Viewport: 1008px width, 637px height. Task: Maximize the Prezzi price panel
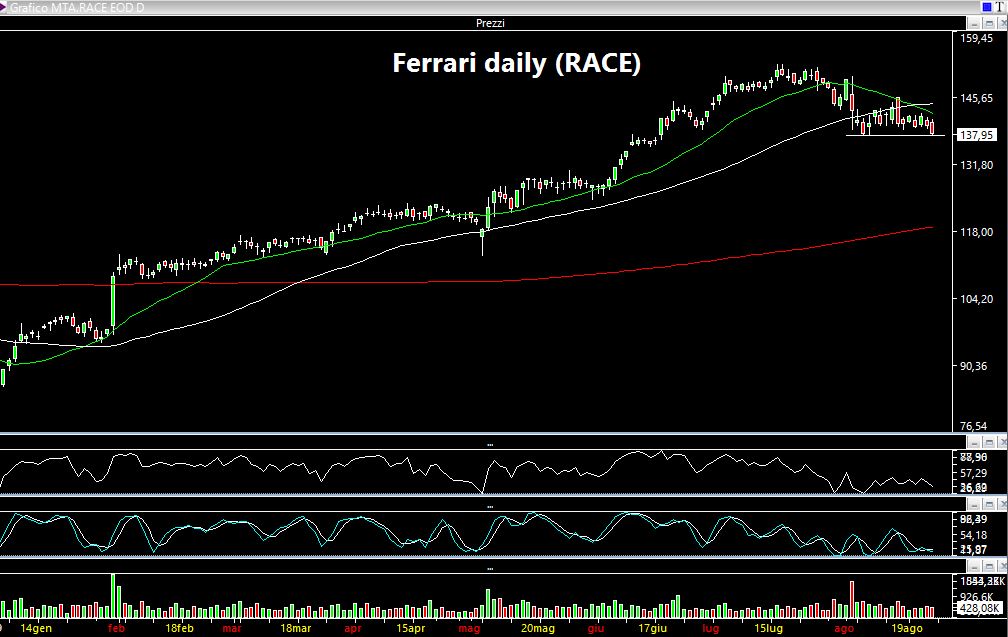point(989,24)
